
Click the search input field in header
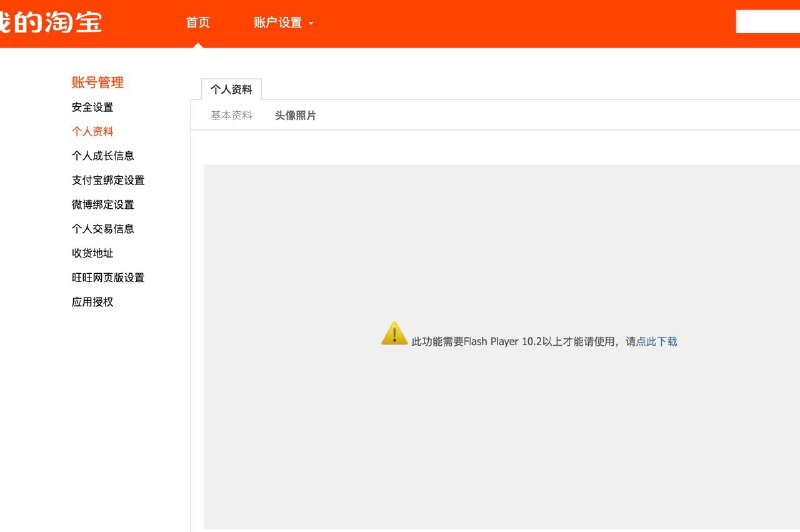tap(767, 22)
